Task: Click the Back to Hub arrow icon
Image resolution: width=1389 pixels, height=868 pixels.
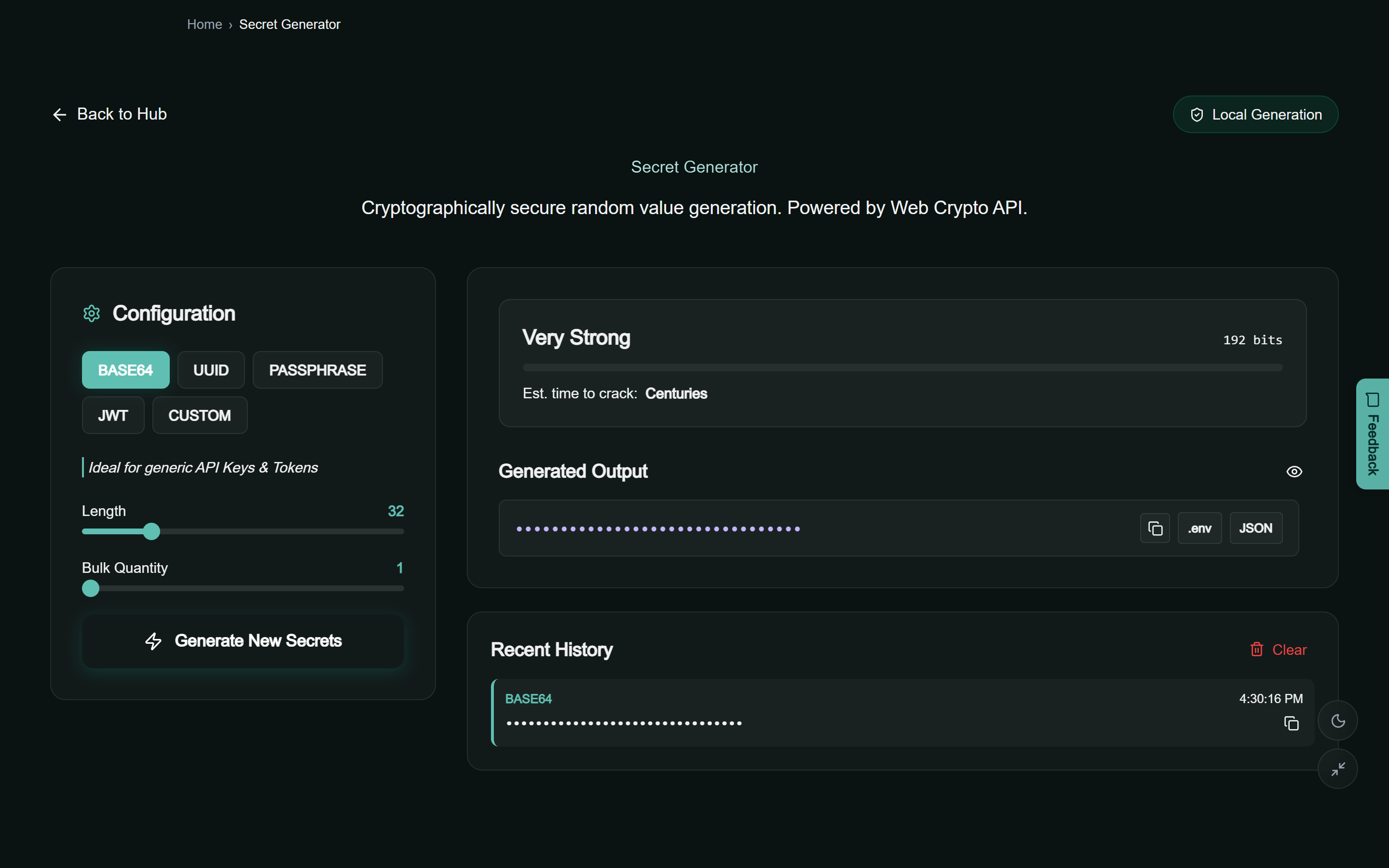Action: coord(60,115)
